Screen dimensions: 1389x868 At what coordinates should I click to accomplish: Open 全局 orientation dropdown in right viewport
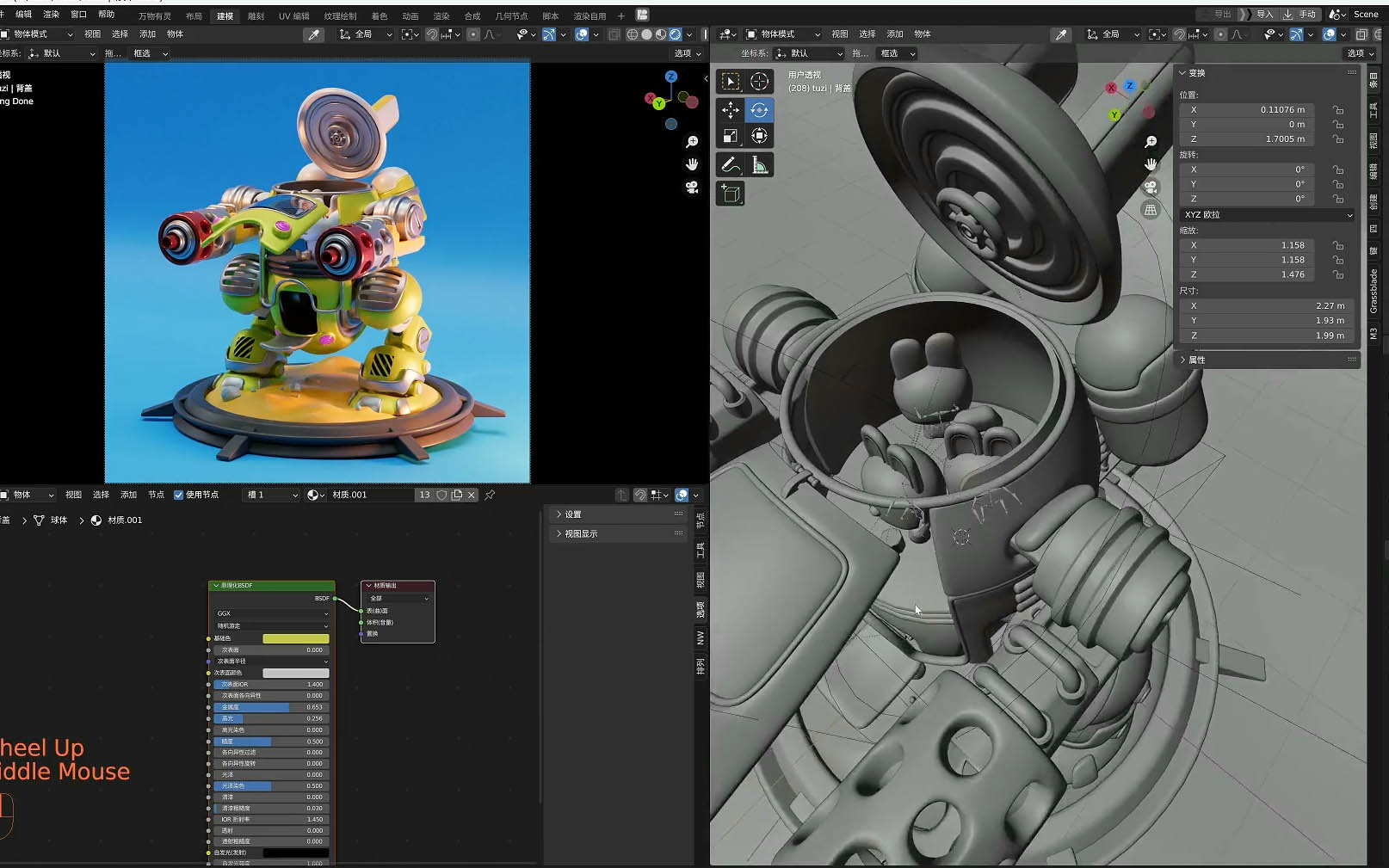[1112, 34]
